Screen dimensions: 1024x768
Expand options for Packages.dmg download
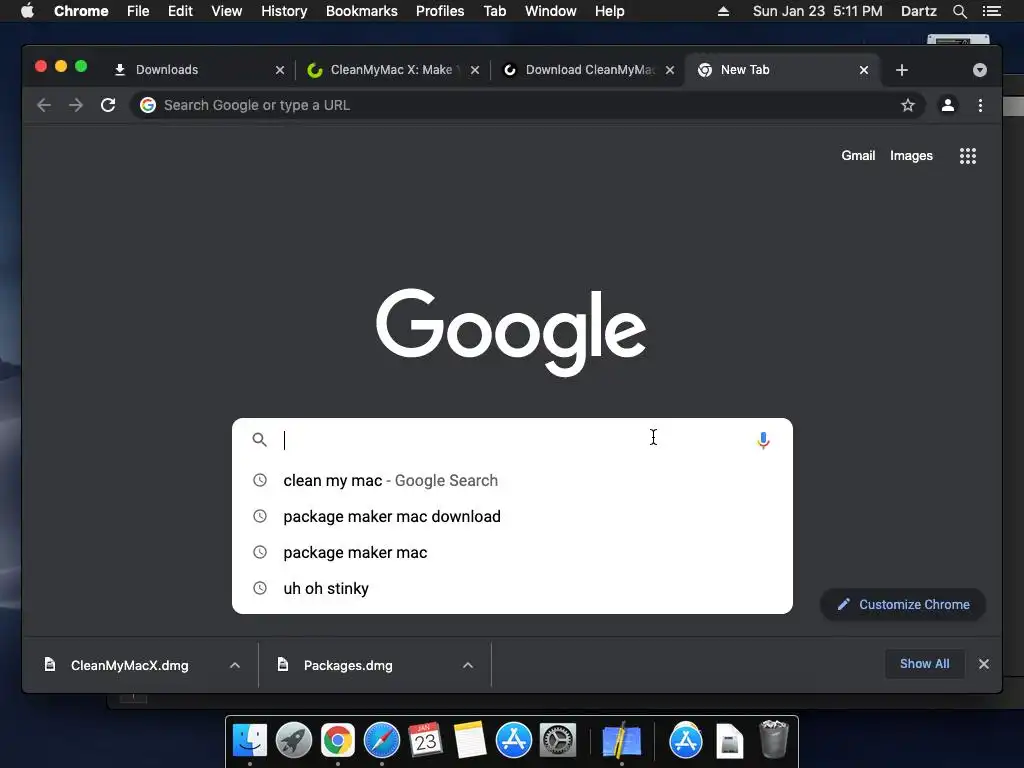(468, 665)
